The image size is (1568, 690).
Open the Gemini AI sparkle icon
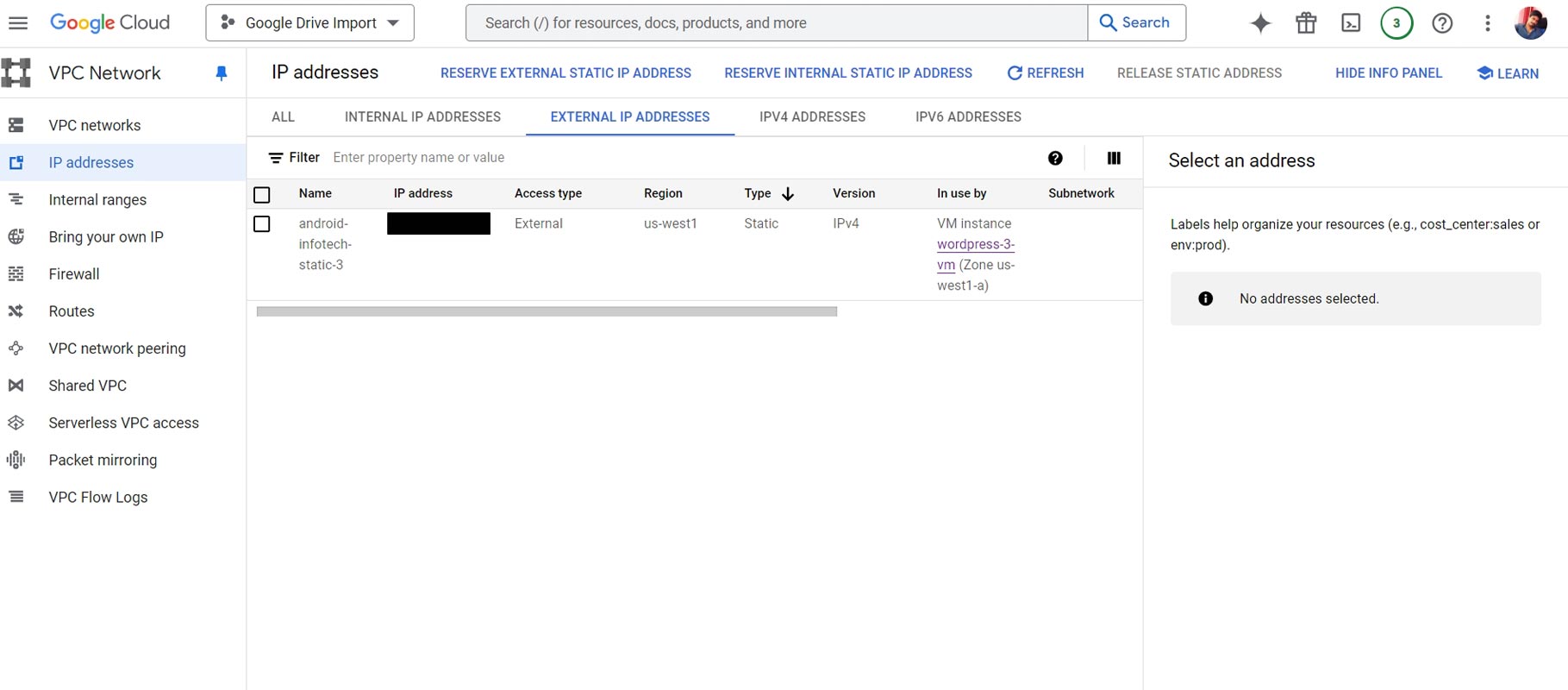[x=1260, y=23]
